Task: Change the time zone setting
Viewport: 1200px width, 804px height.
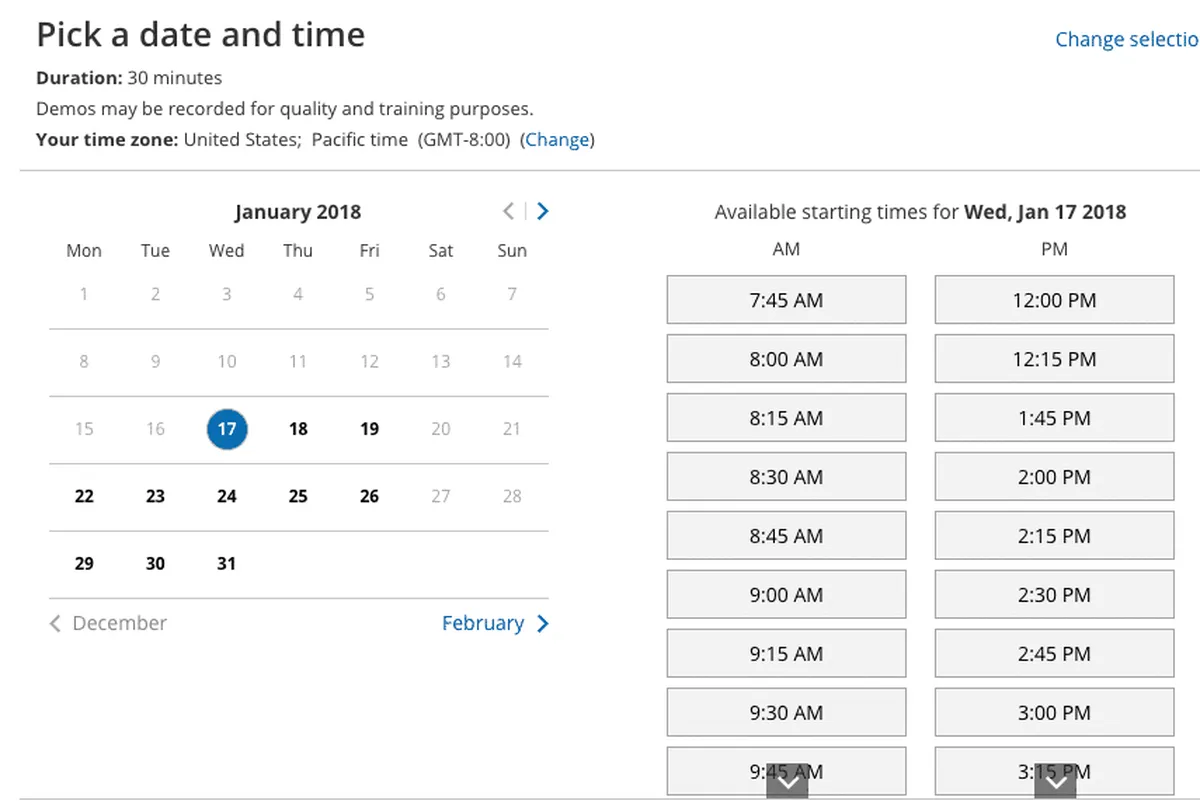Action: (x=557, y=140)
